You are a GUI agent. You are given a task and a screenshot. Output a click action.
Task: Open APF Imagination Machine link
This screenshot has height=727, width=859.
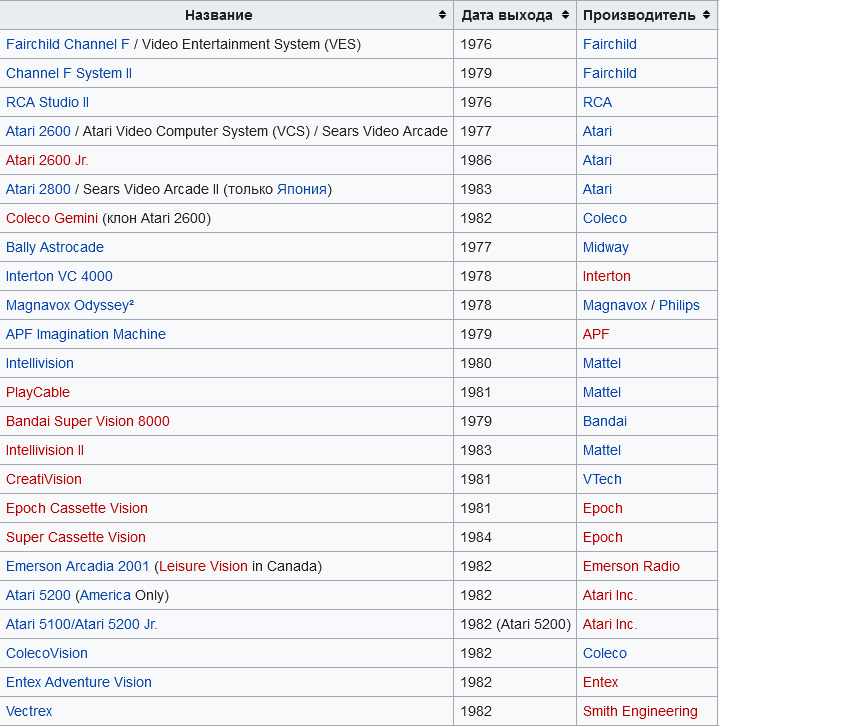[86, 335]
